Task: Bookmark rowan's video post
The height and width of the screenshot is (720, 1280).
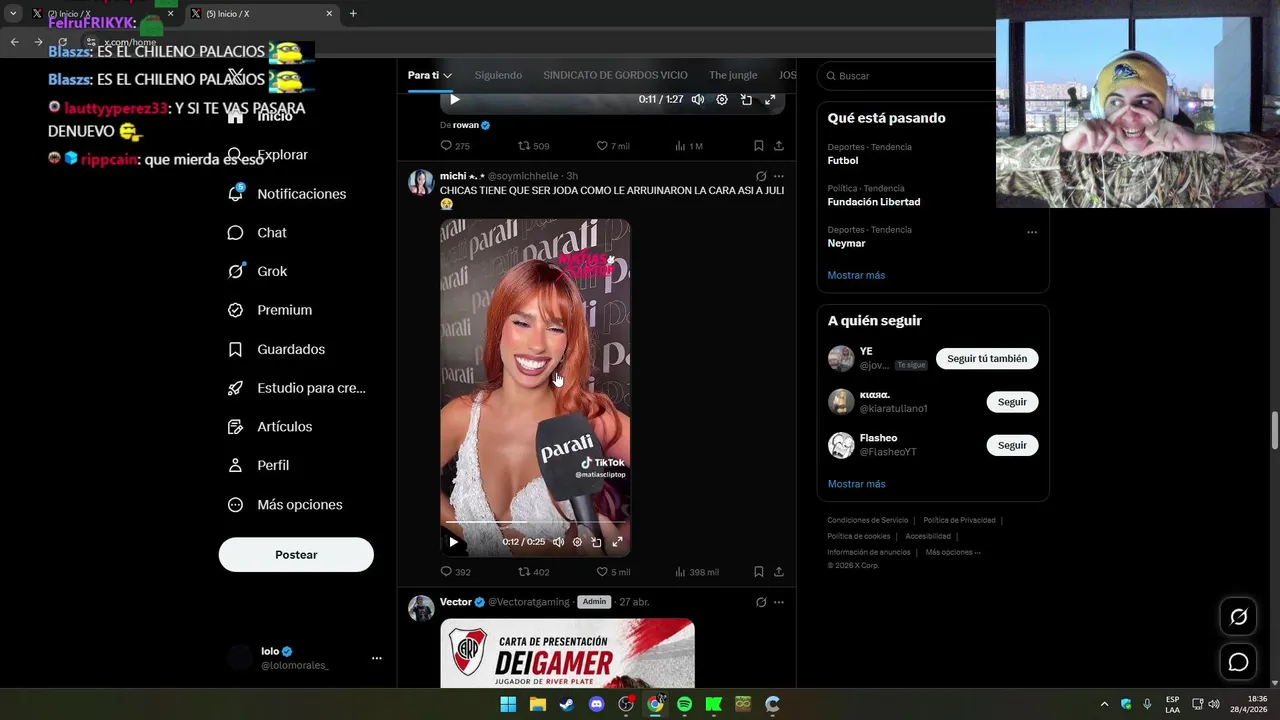Action: click(x=759, y=146)
